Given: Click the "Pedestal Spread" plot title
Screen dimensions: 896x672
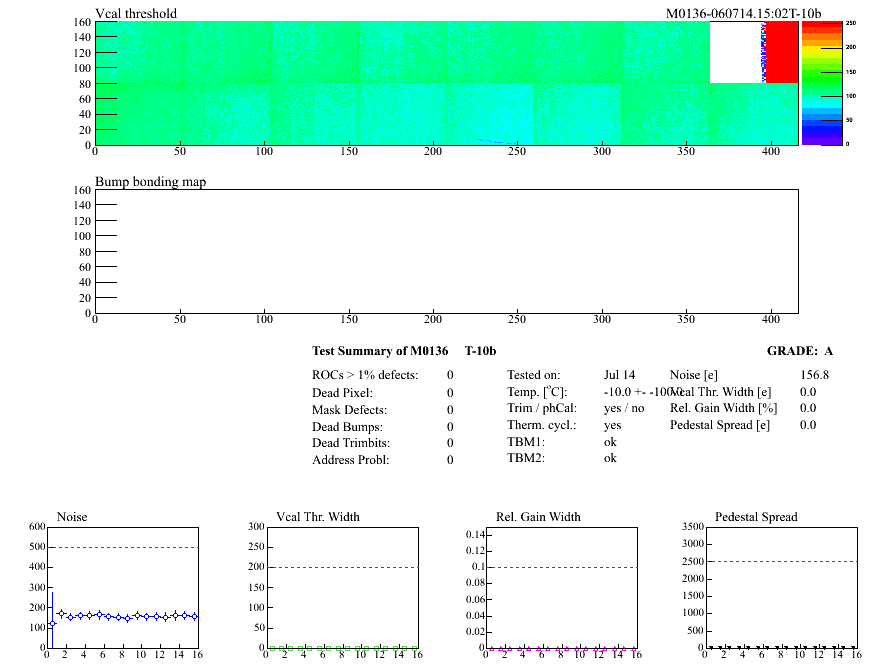Looking at the screenshot, I should point(756,517).
